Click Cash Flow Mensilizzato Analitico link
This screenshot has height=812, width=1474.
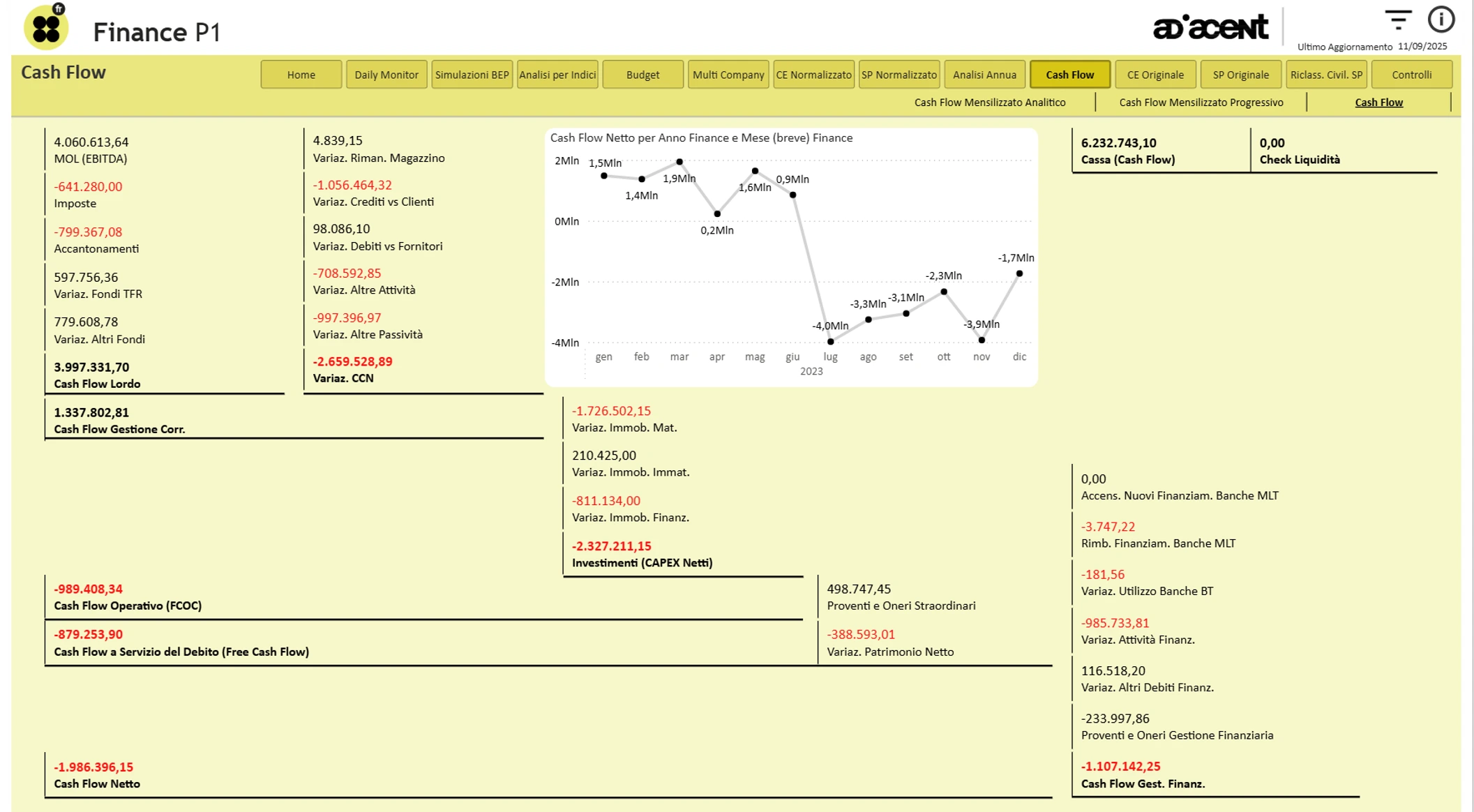coord(989,103)
